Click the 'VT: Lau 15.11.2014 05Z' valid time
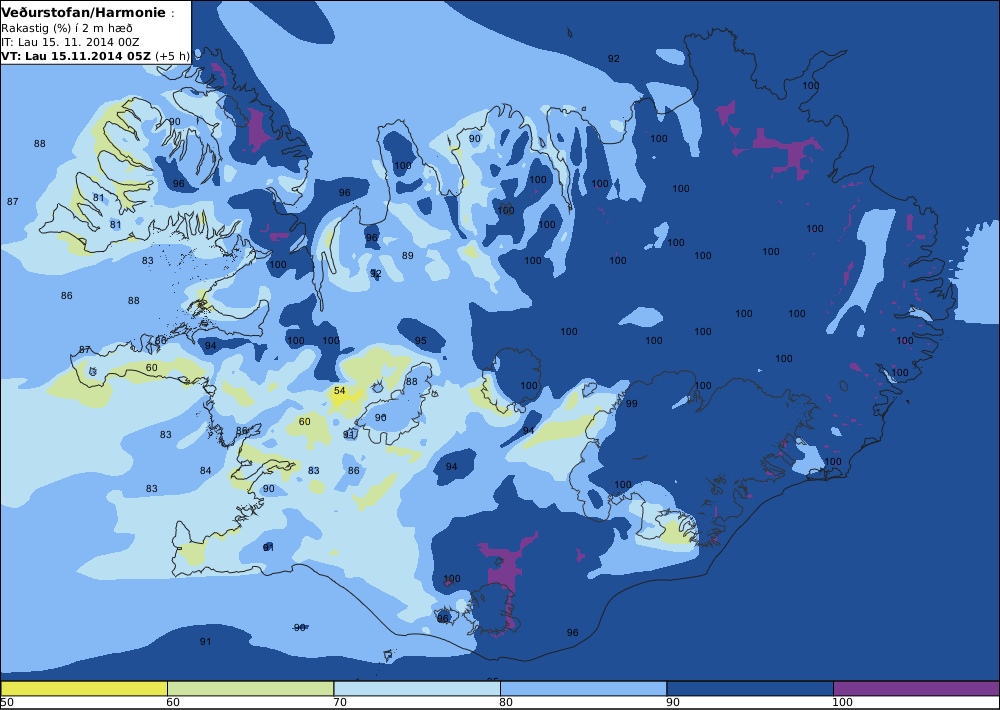 click(76, 55)
